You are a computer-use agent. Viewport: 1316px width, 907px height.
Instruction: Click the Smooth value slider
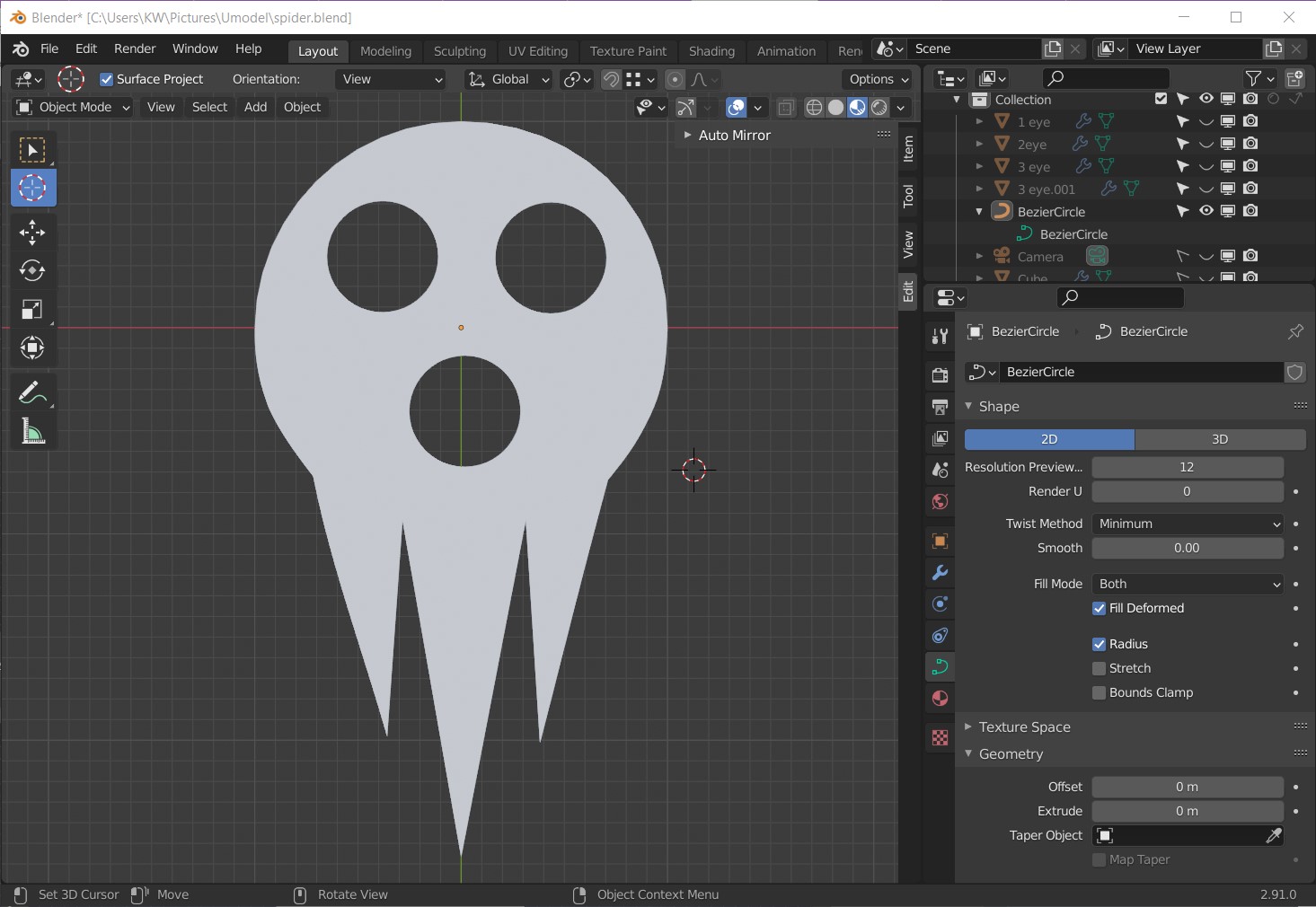point(1187,548)
